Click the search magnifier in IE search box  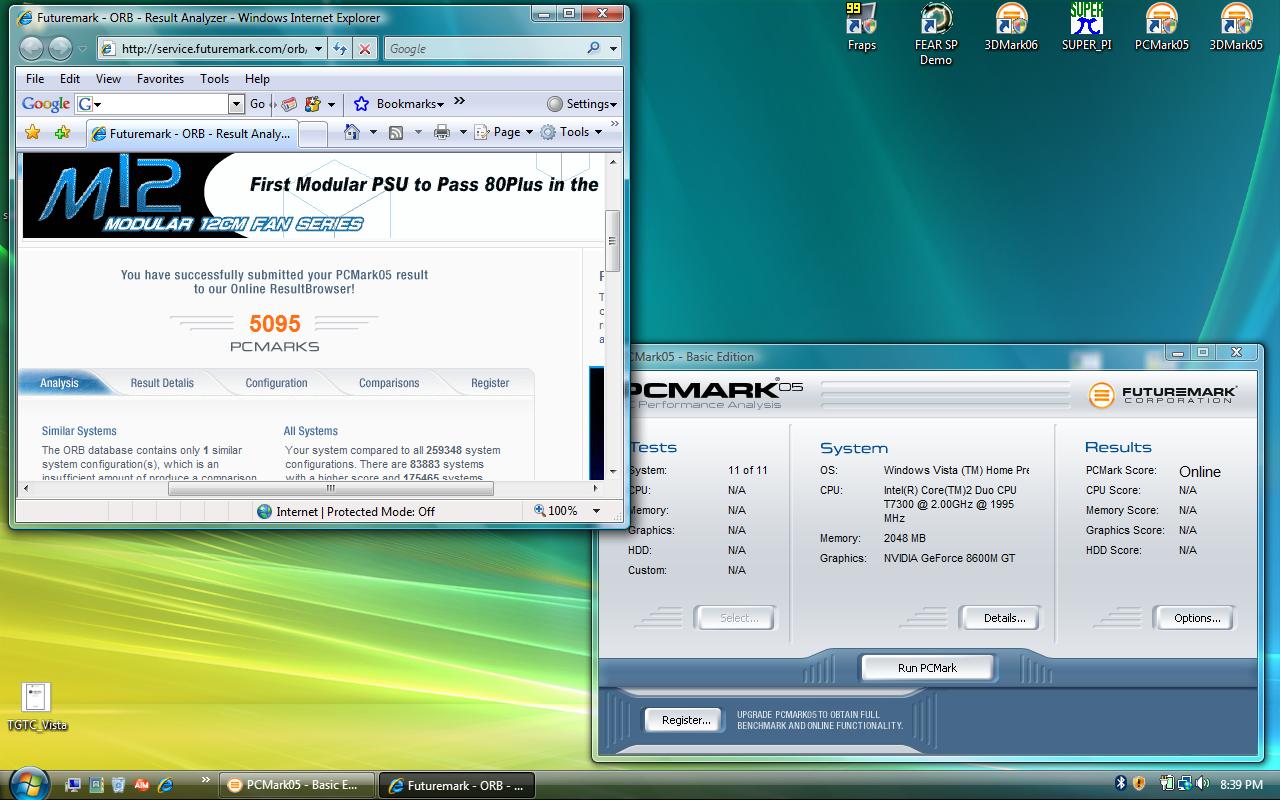coord(594,48)
